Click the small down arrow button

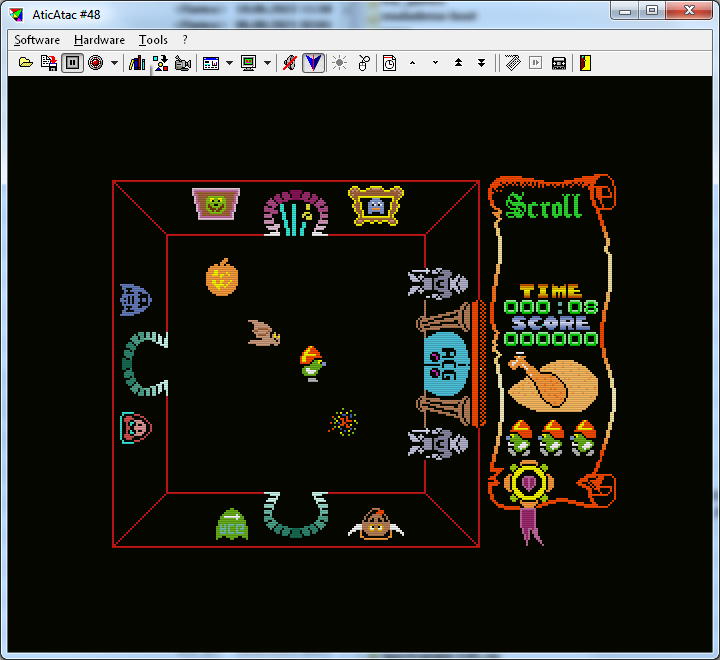coord(435,63)
